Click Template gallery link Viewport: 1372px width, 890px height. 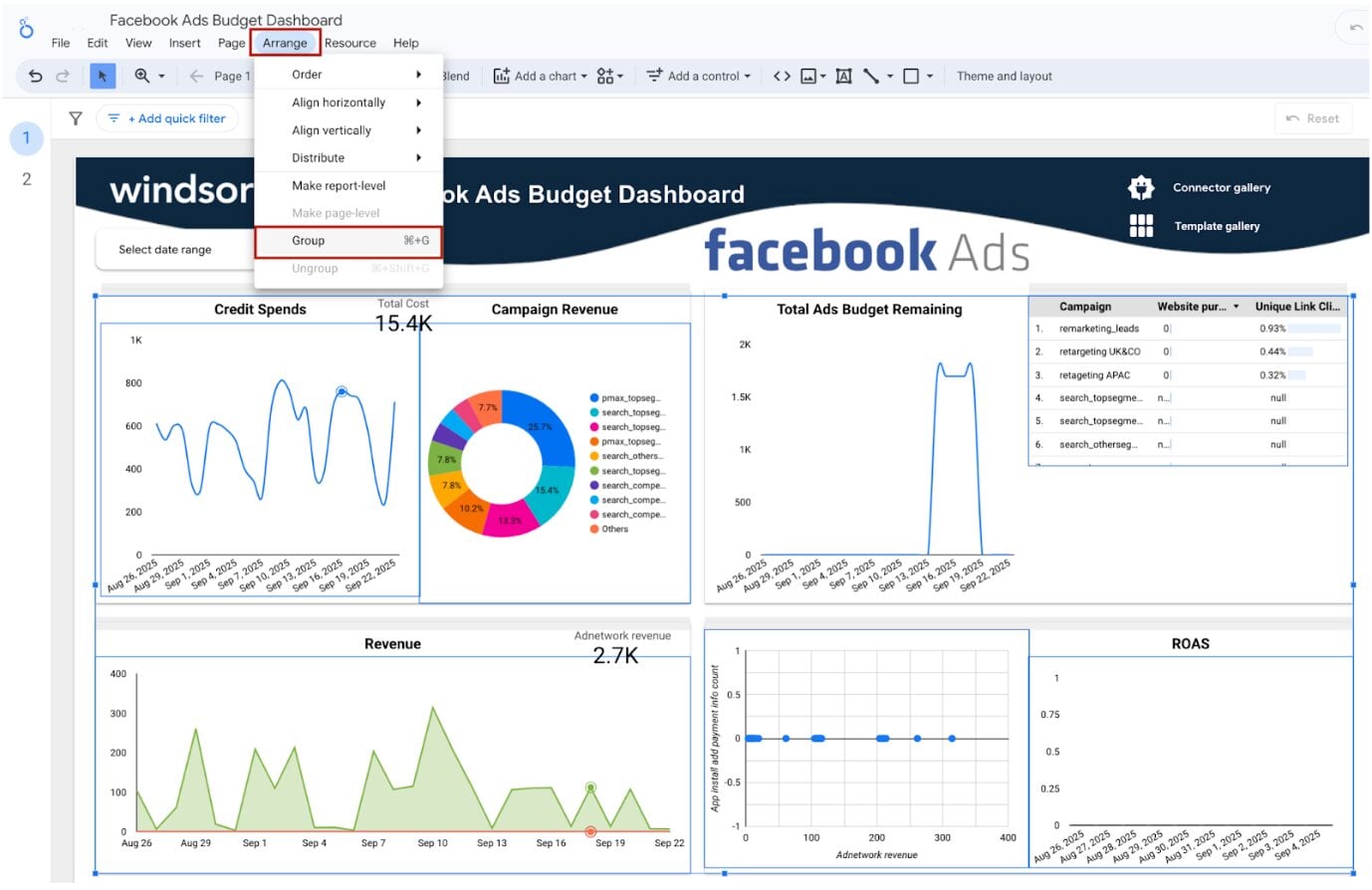(x=1217, y=226)
